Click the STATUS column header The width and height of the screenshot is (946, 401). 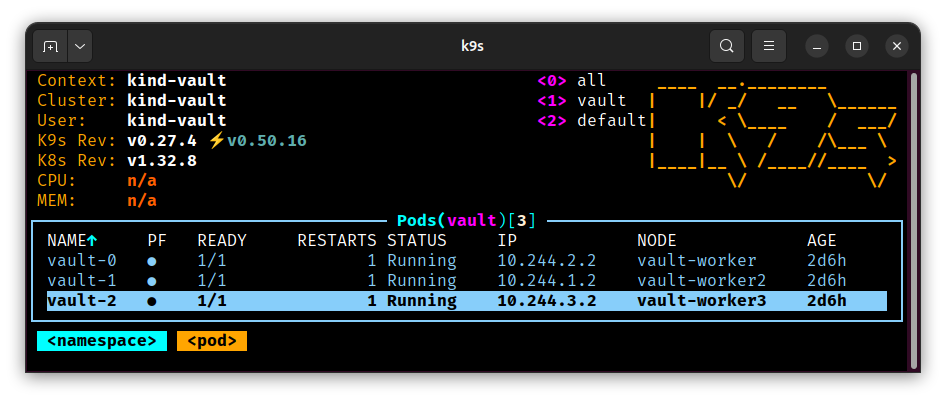[x=417, y=241]
